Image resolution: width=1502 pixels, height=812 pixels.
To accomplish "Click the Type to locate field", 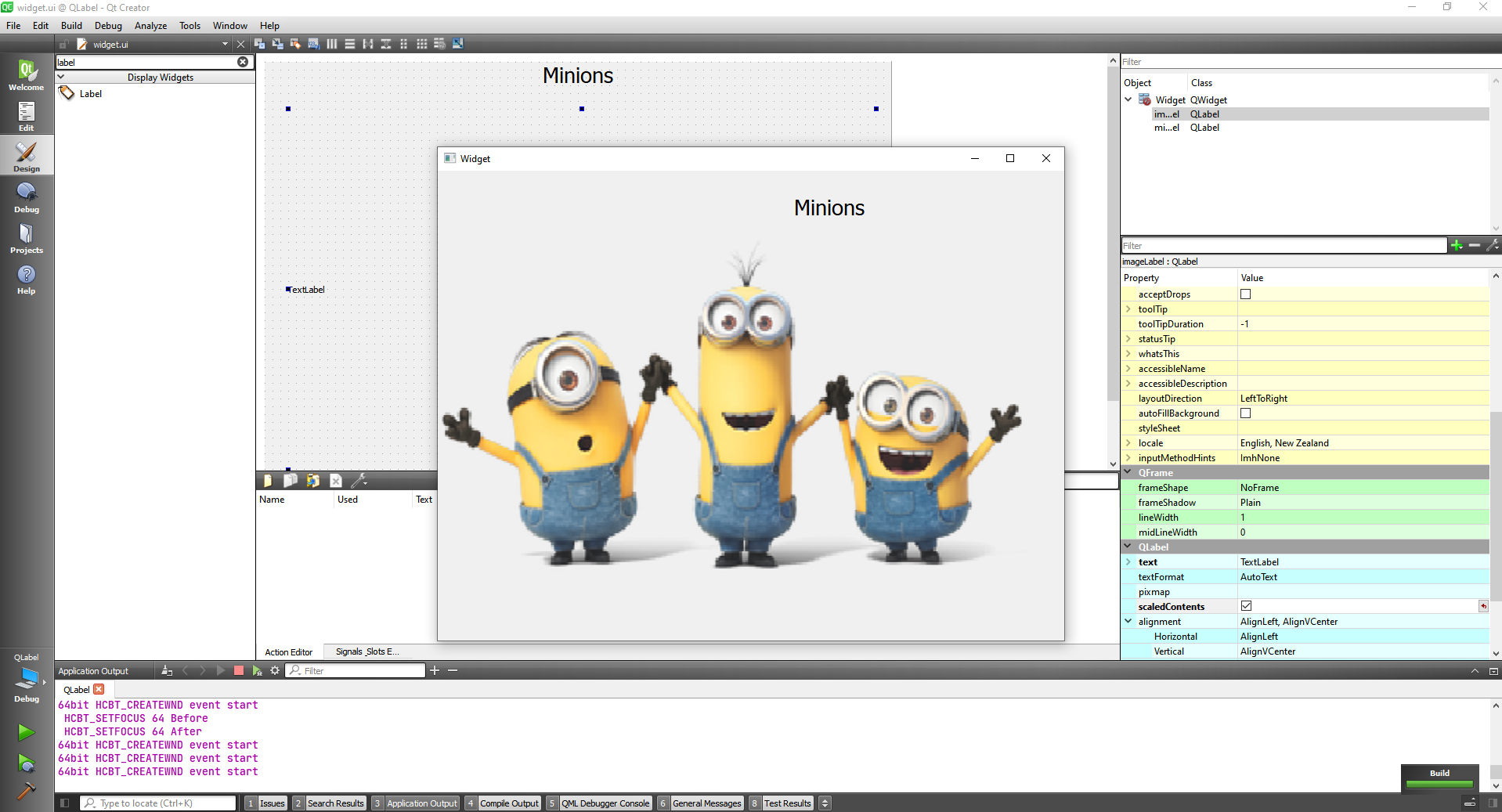I will (x=158, y=803).
